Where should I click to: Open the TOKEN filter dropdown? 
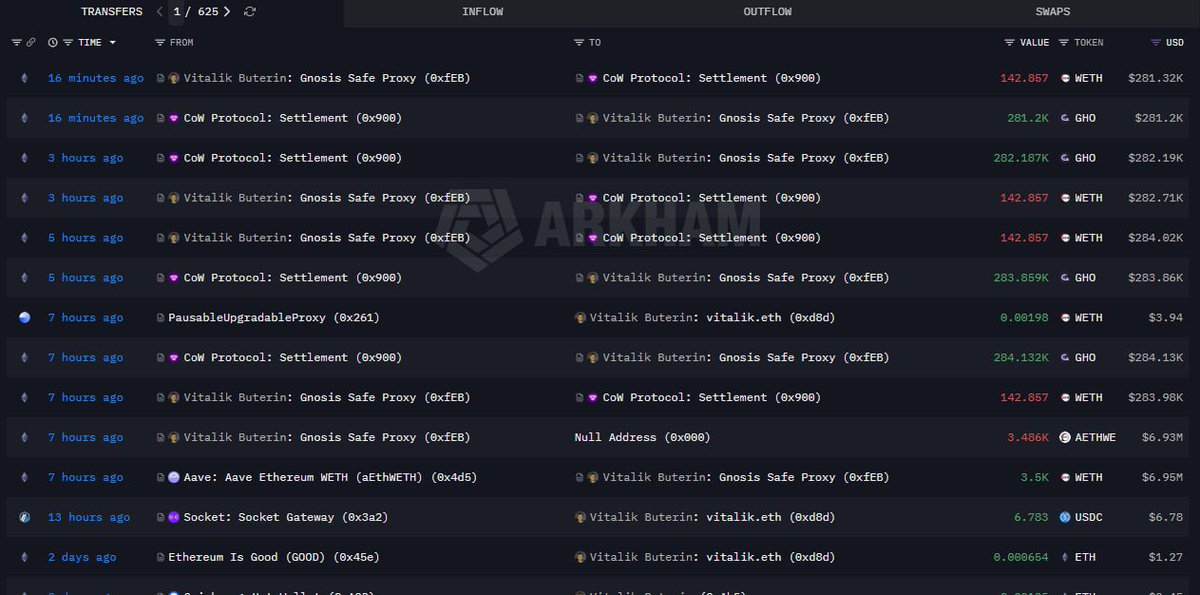[x=1065, y=43]
